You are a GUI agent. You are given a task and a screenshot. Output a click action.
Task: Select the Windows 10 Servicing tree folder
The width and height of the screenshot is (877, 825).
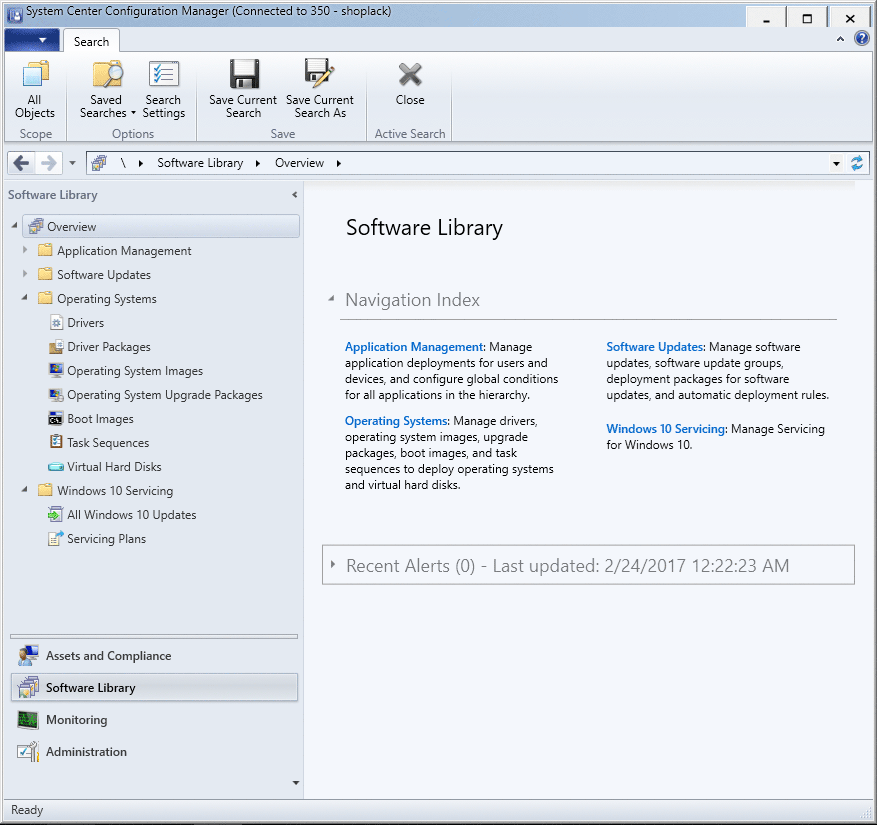[106, 491]
